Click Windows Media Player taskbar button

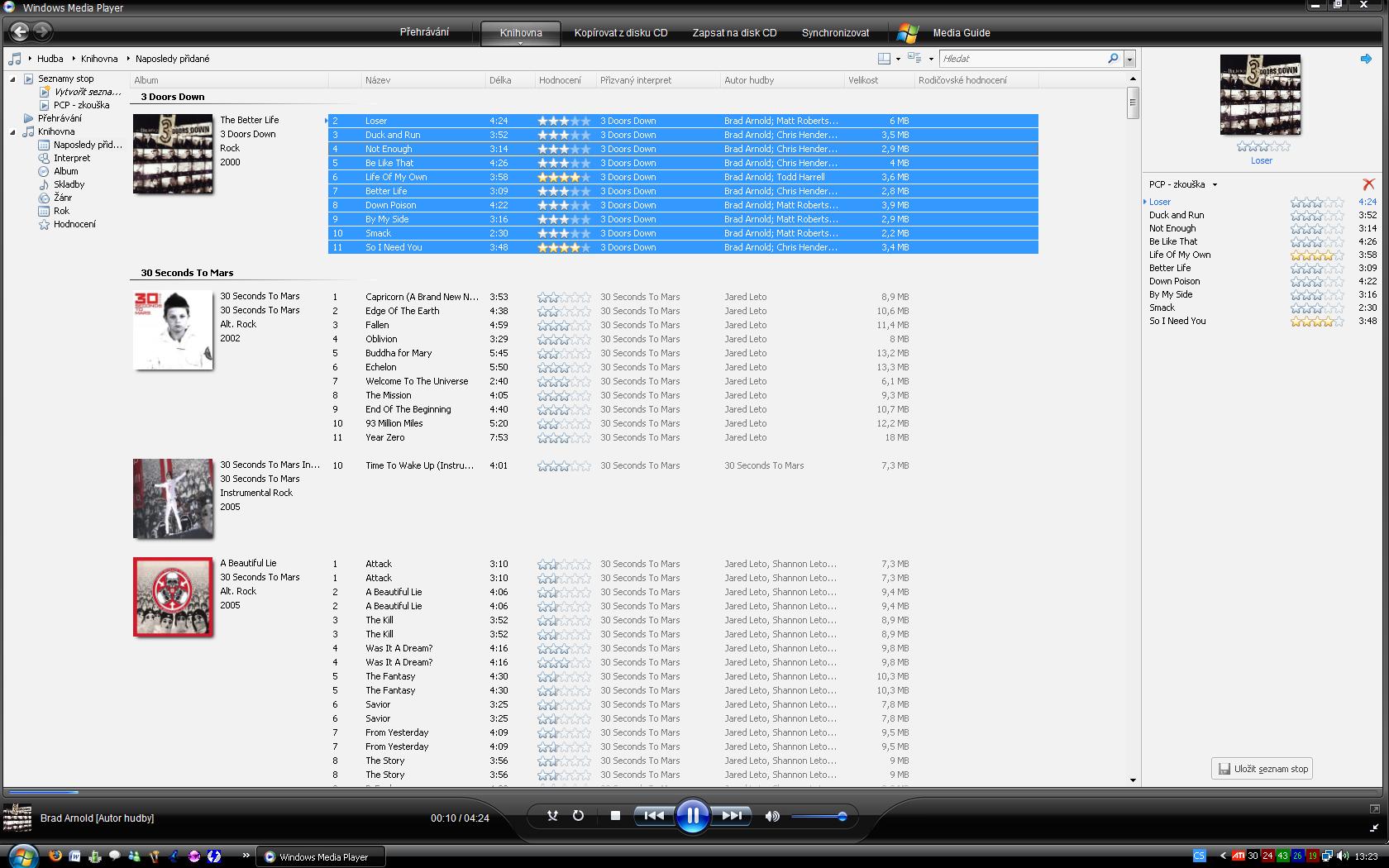[322, 856]
